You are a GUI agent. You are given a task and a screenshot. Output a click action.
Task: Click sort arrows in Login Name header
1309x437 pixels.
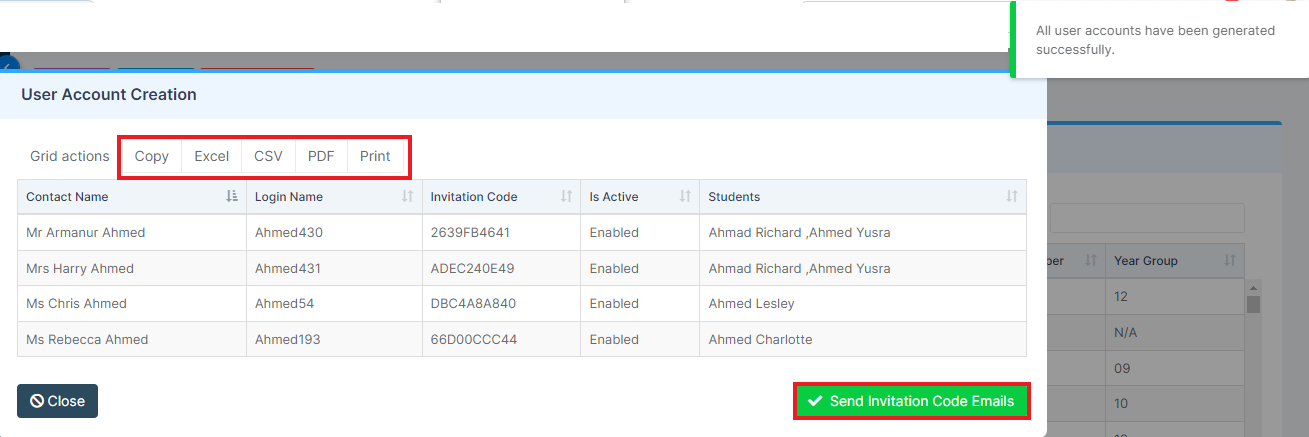tap(407, 197)
